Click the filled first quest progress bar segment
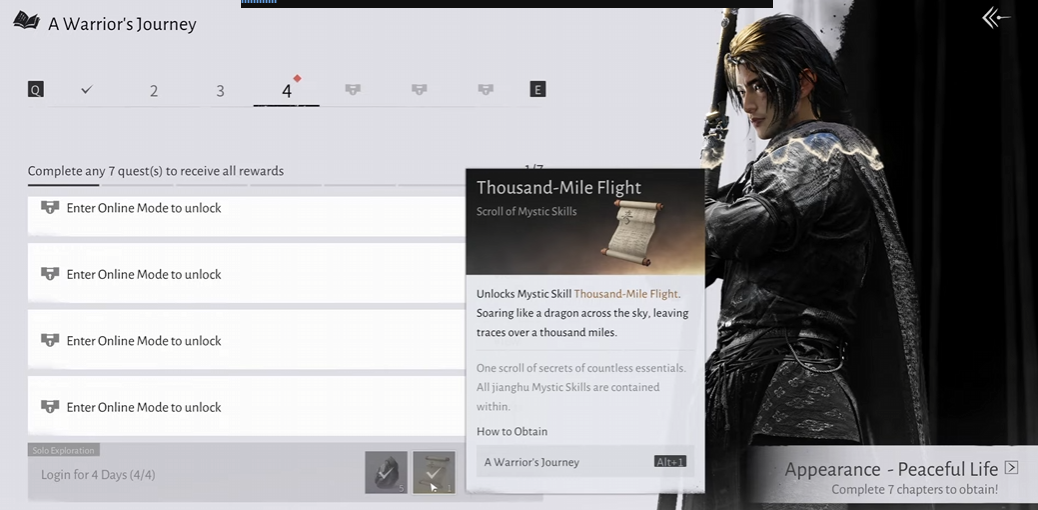The height and width of the screenshot is (510, 1038). (63, 185)
